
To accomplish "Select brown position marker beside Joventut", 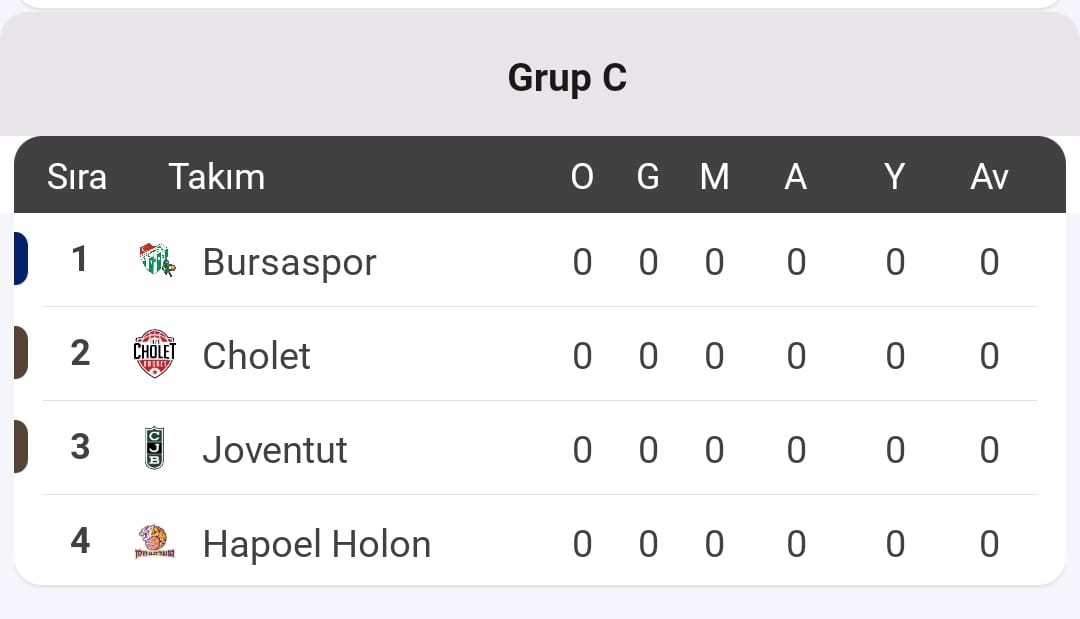I will (x=21, y=446).
